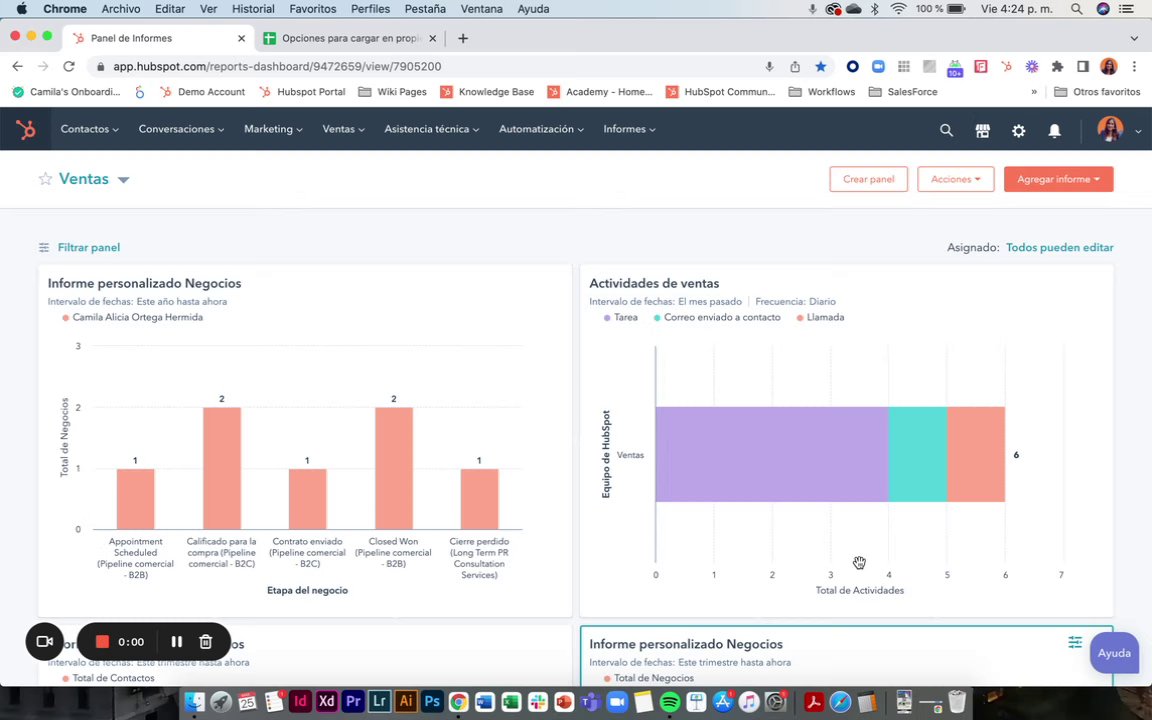This screenshot has height=720, width=1152.
Task: Expand the Ventas dashboard selector arrow
Action: pyautogui.click(x=123, y=180)
